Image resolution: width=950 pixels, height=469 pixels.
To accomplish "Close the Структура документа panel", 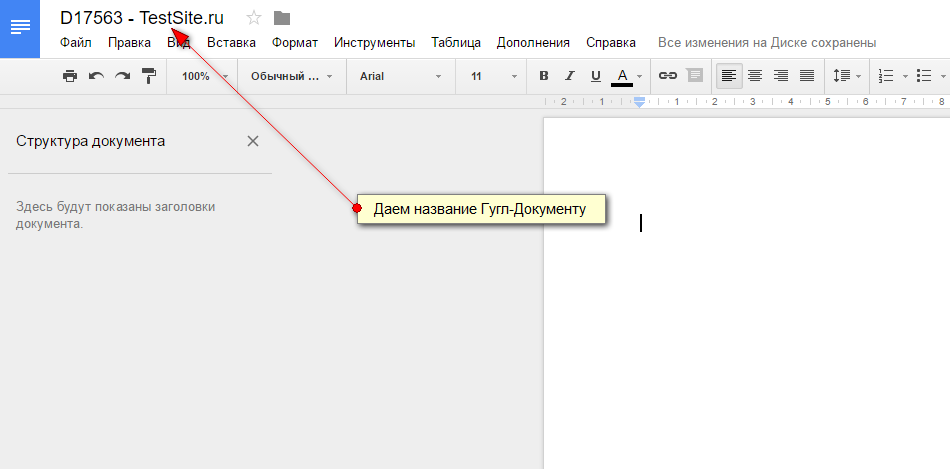I will point(253,141).
